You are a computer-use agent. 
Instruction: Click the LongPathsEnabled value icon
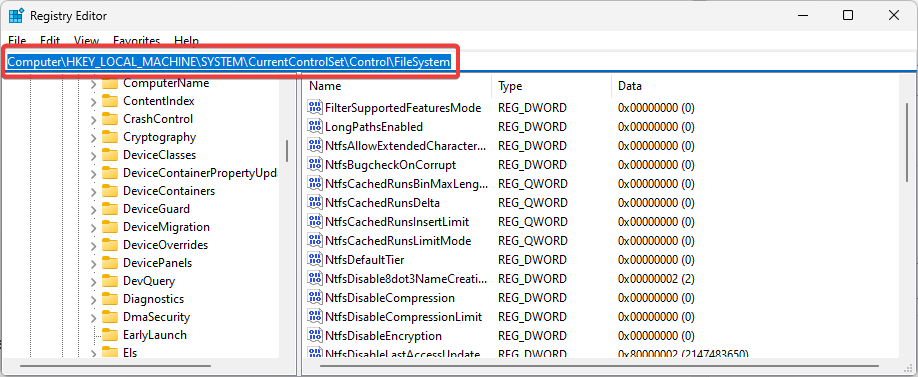click(315, 126)
